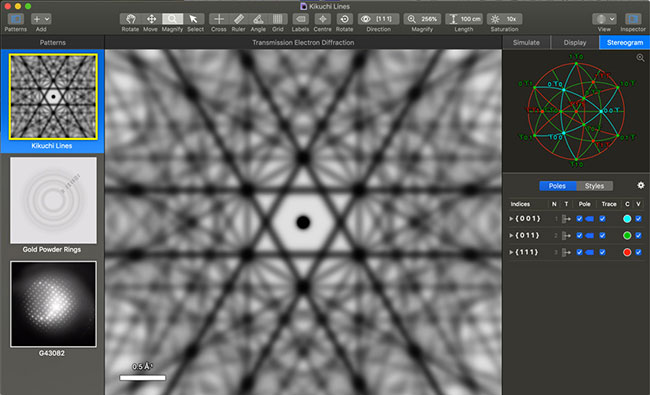650x395 pixels.
Task: Switch to the Styles segment button
Action: pos(594,186)
